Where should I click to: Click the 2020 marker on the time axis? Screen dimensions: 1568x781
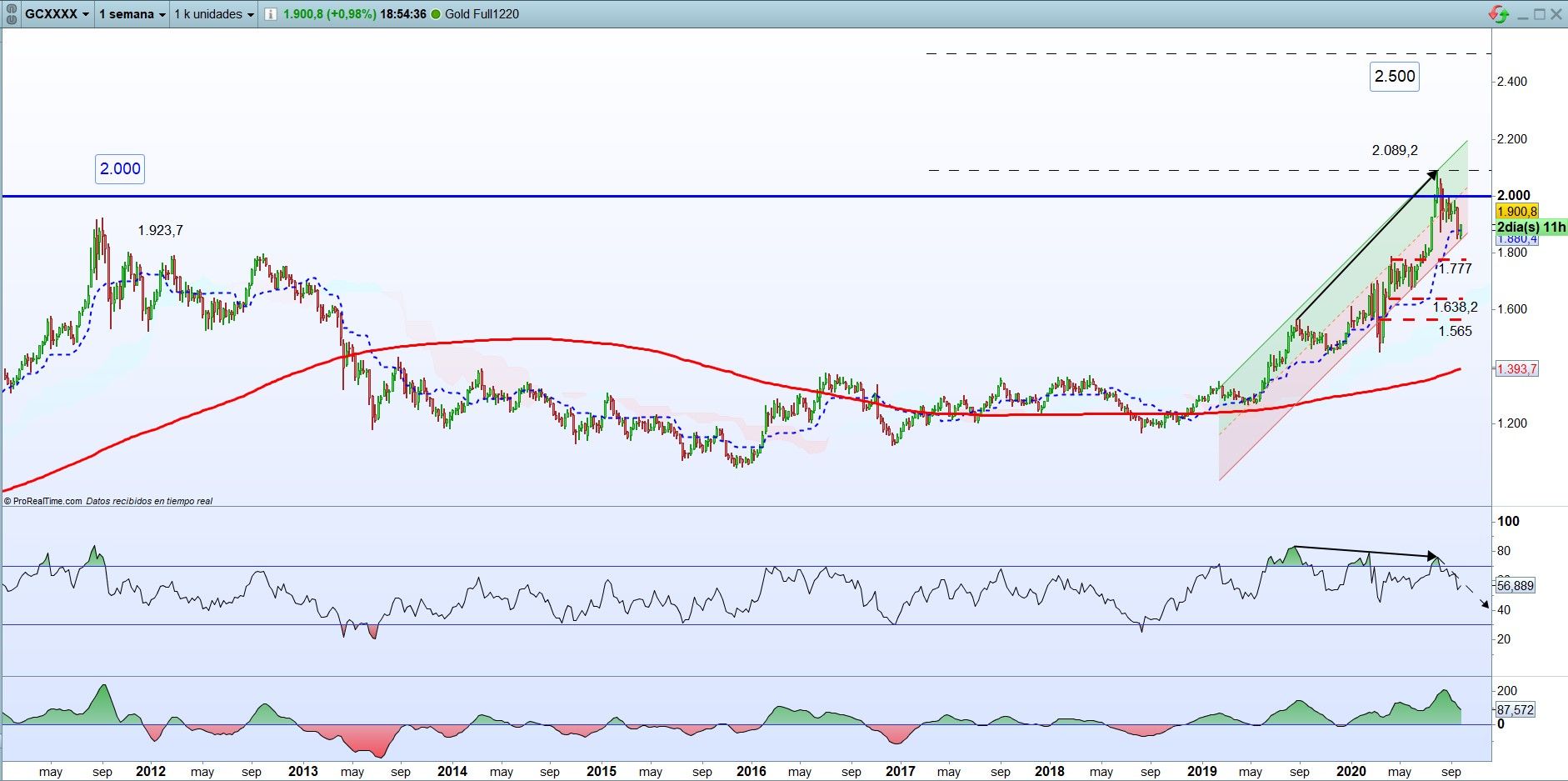click(1351, 772)
